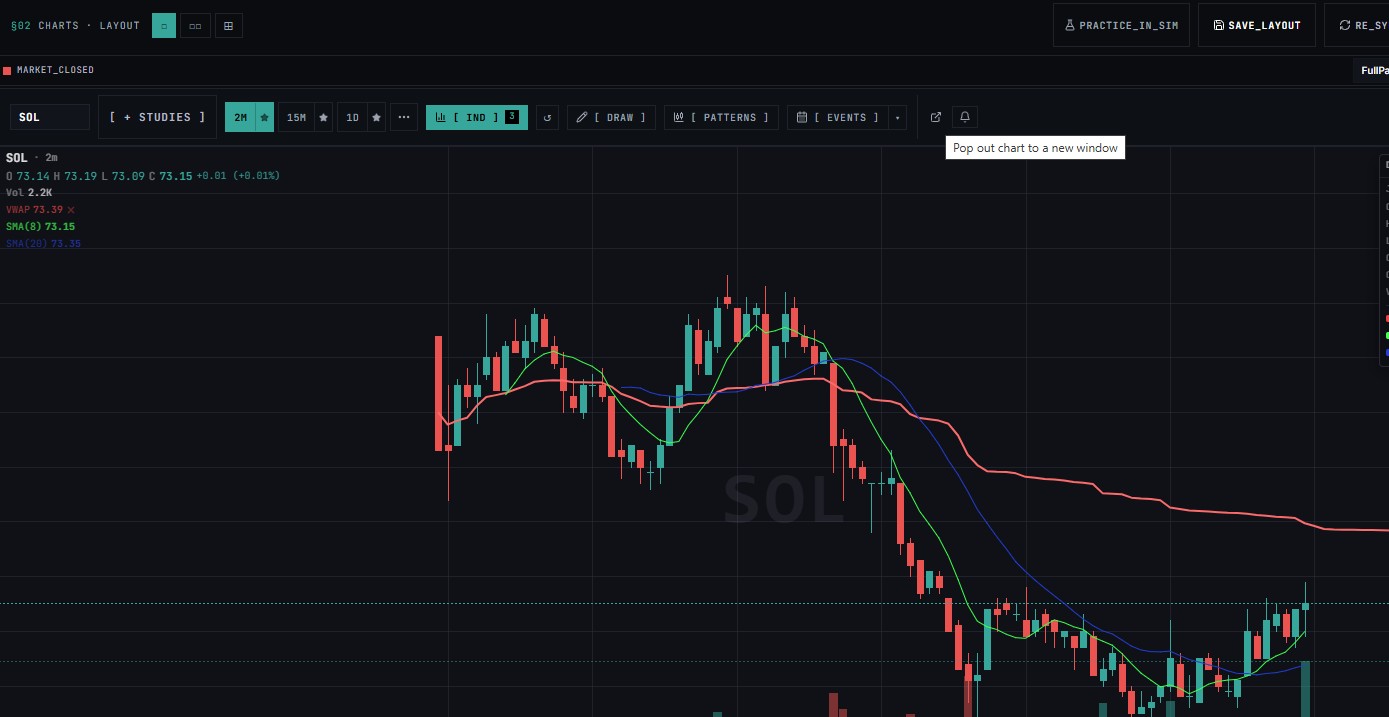Click the SMA(8) 73.15 legend label
The height and width of the screenshot is (717, 1389).
pos(40,226)
